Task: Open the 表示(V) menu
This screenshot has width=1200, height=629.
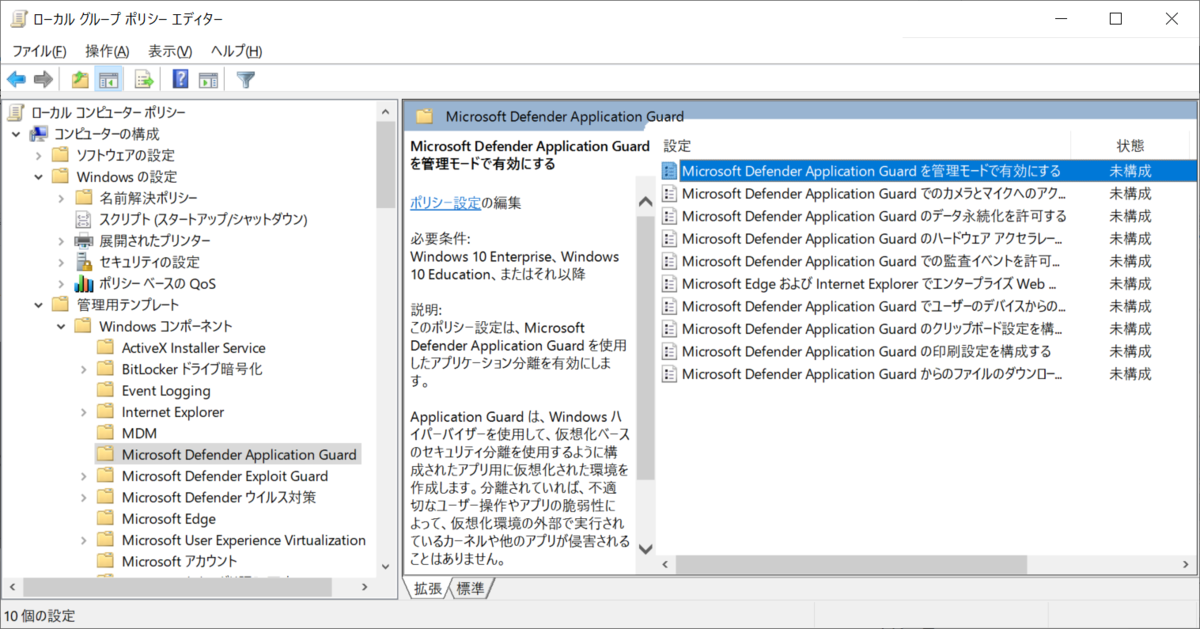Action: [x=170, y=51]
